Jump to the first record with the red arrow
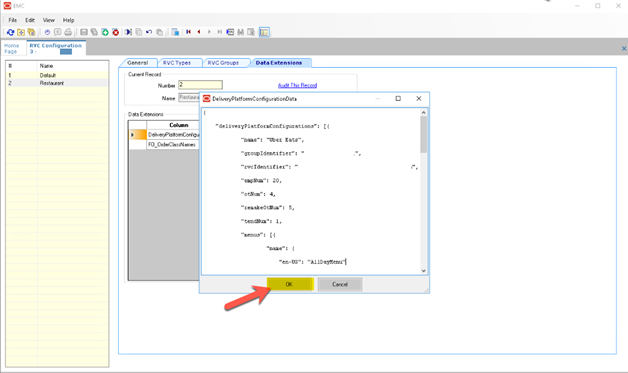The height and width of the screenshot is (373, 628). [x=188, y=32]
